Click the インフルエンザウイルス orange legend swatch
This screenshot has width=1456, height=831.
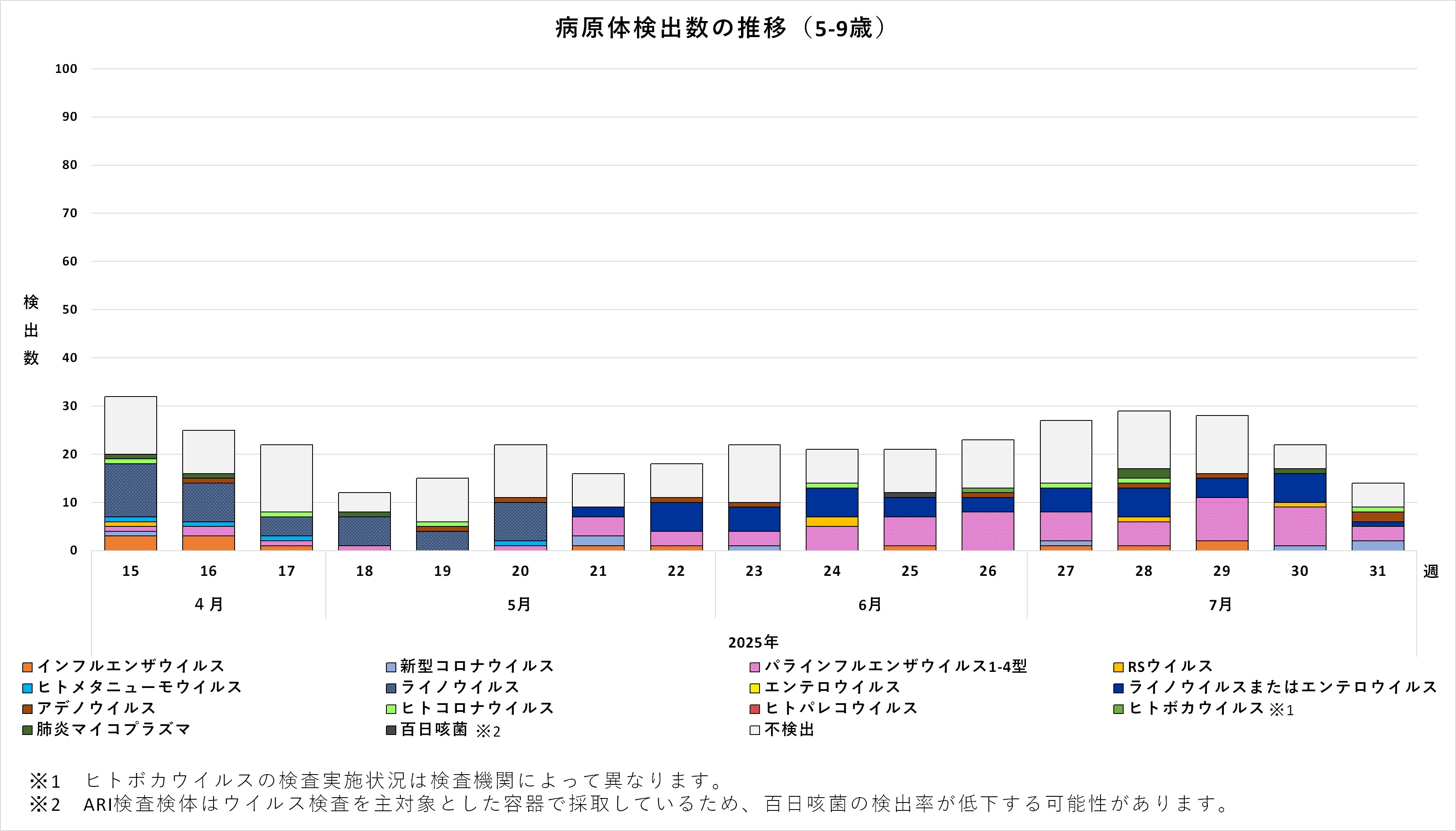click(27, 667)
